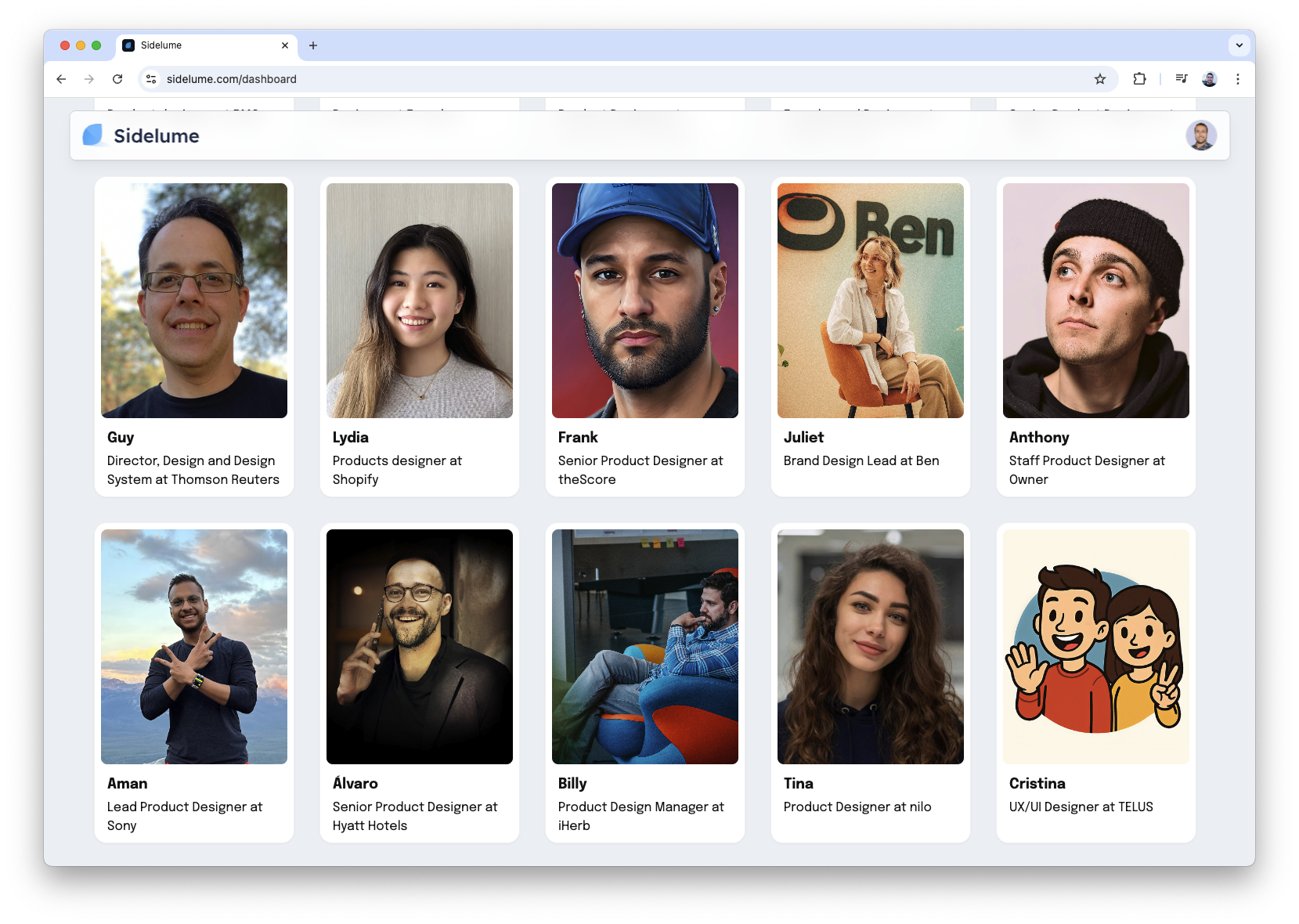Click the name Billy
The image size is (1299, 924).
click(x=572, y=784)
